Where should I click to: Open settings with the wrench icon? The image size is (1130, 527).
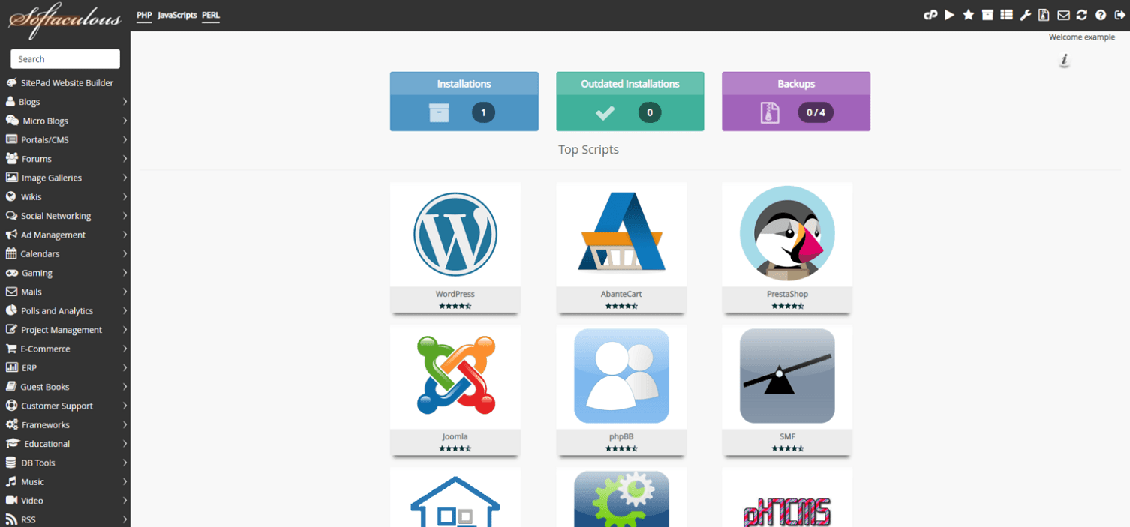(1026, 14)
